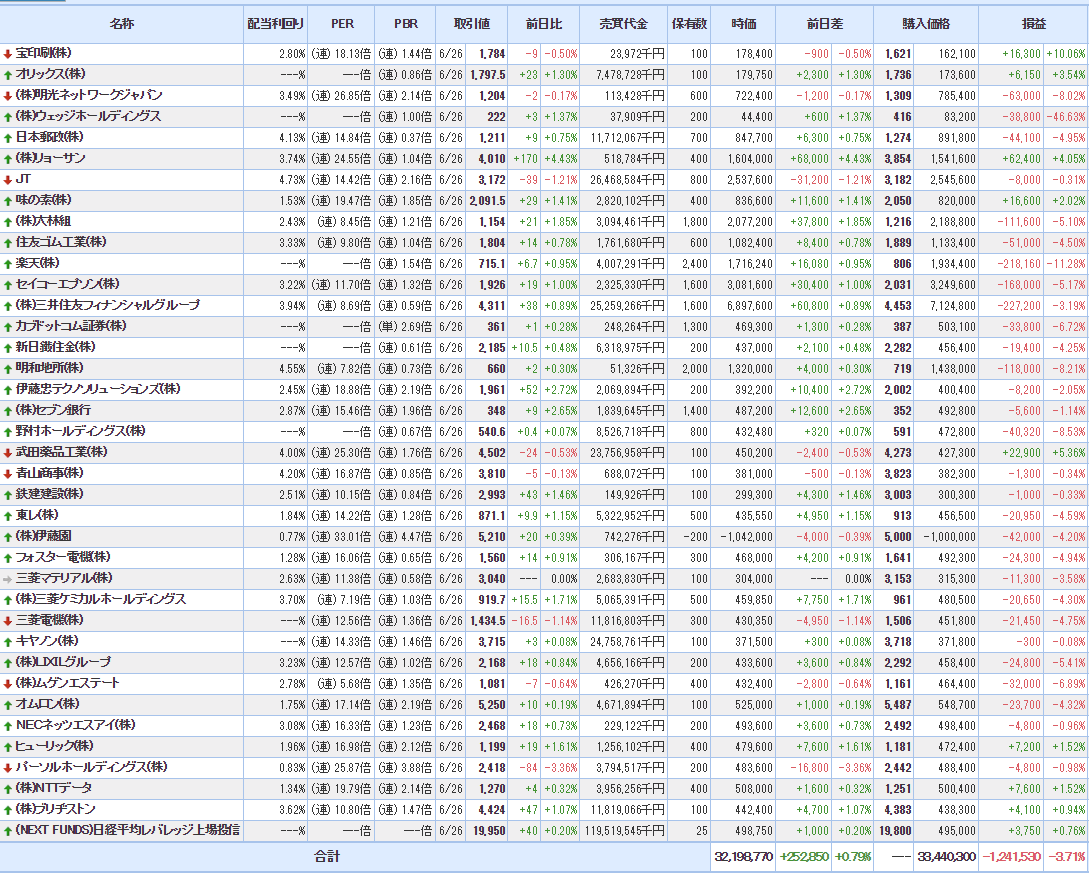This screenshot has height=873, width=1089.
Task: Click the PER column header
Action: 342,23
